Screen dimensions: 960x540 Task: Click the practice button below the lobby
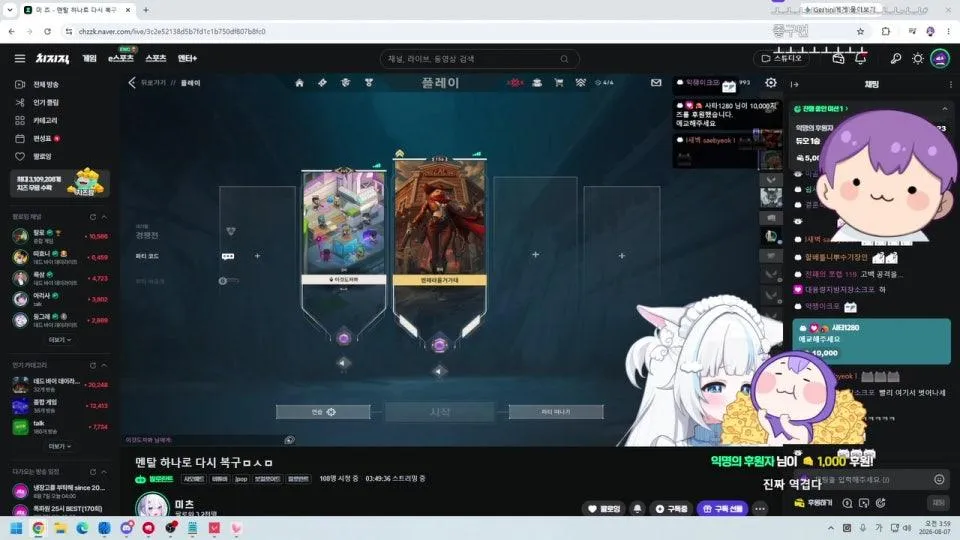tap(323, 412)
